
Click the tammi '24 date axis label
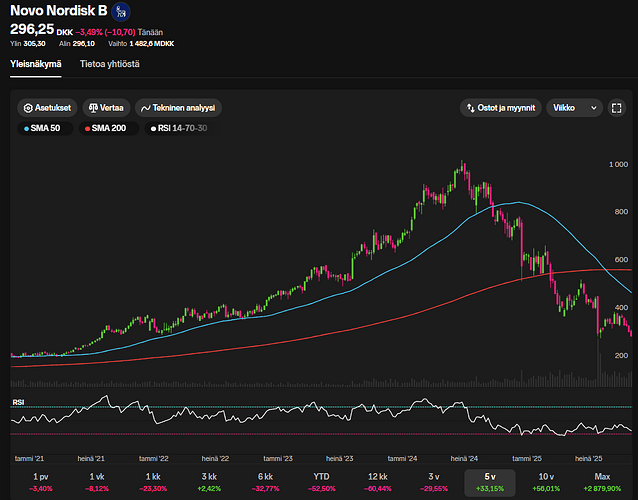coord(402,459)
